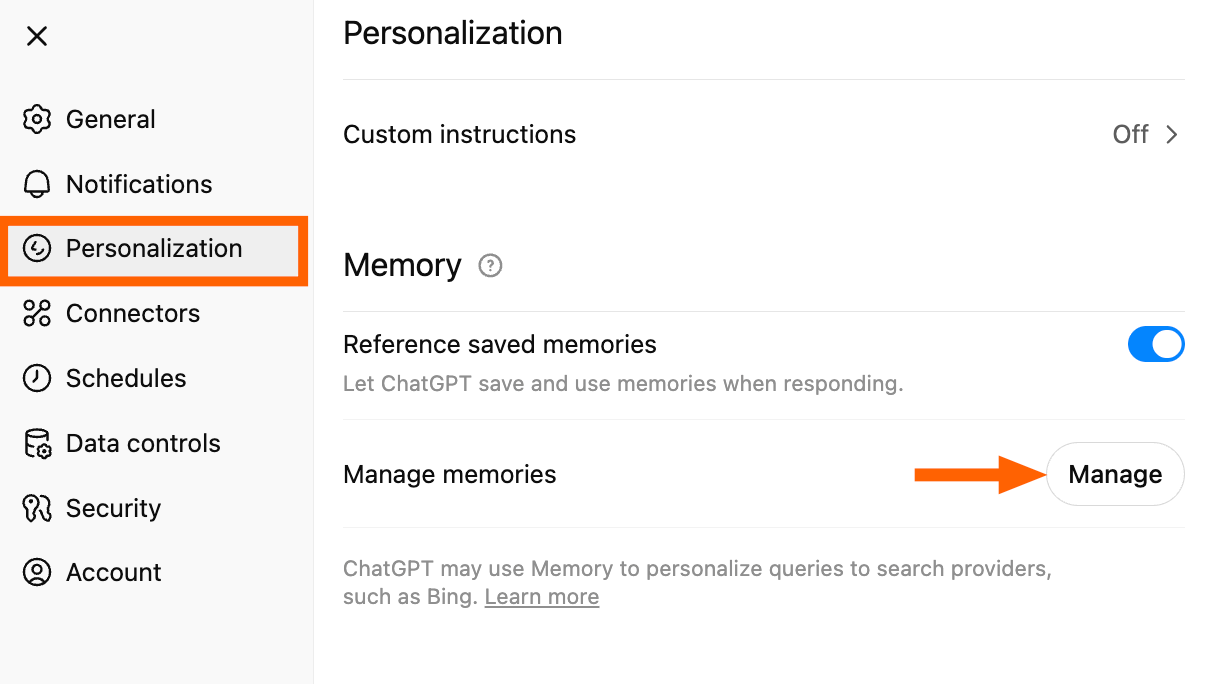
Task: Open the Data controls settings label
Action: pyautogui.click(x=143, y=443)
